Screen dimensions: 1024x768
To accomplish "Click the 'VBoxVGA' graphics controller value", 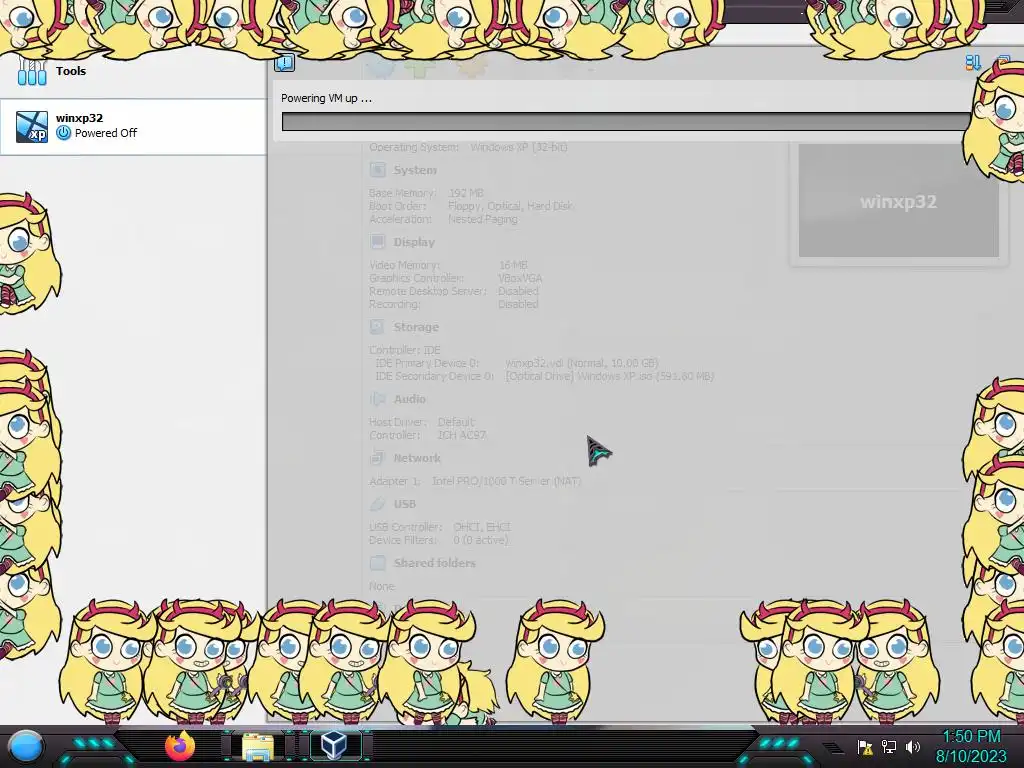I will [520, 278].
